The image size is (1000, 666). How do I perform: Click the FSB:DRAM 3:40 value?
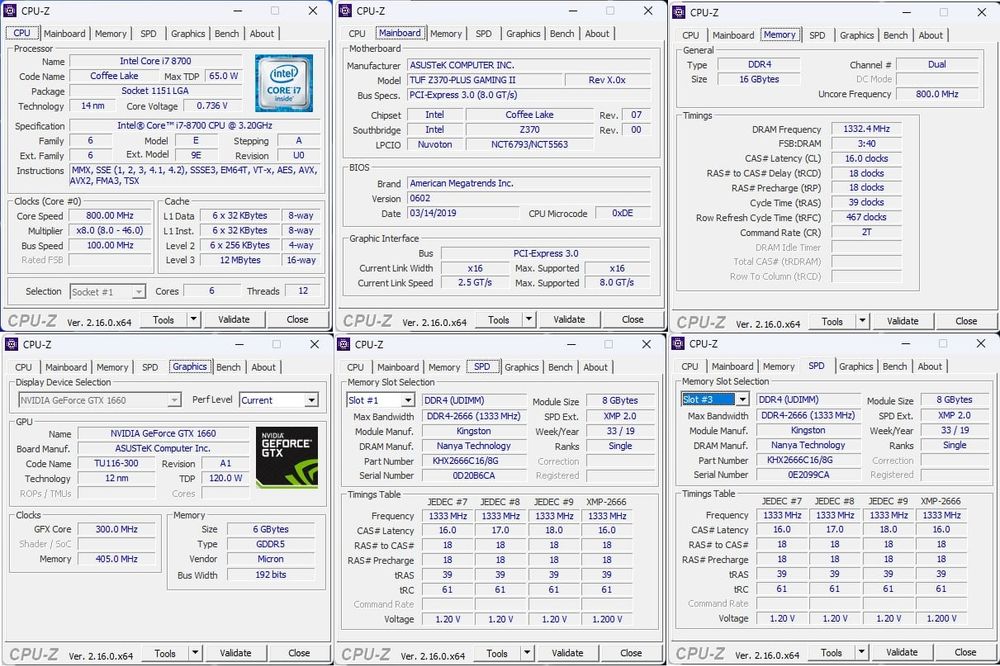866,144
